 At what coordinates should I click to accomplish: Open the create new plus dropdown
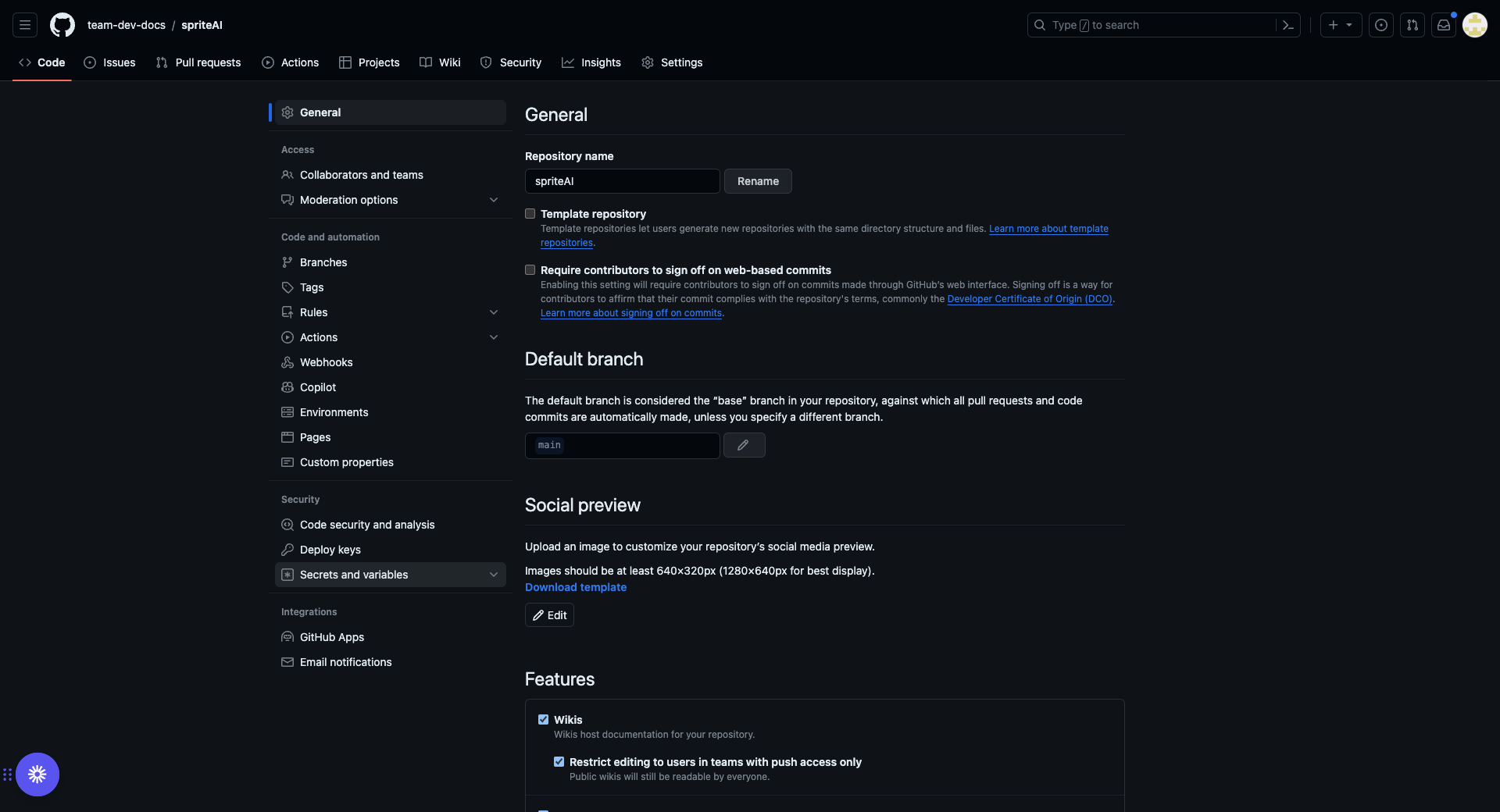(x=1341, y=25)
